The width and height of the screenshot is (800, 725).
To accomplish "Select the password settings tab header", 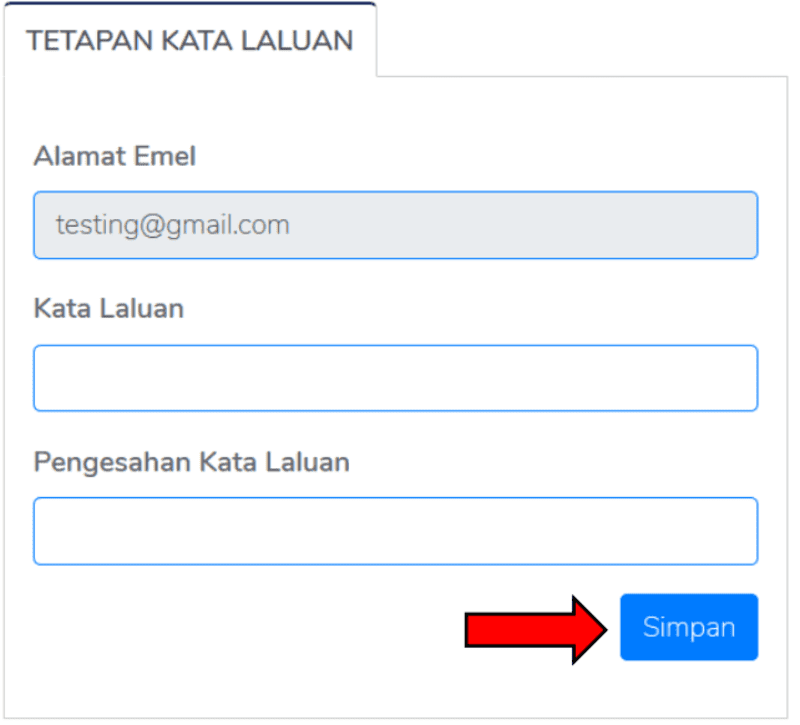I will [190, 40].
